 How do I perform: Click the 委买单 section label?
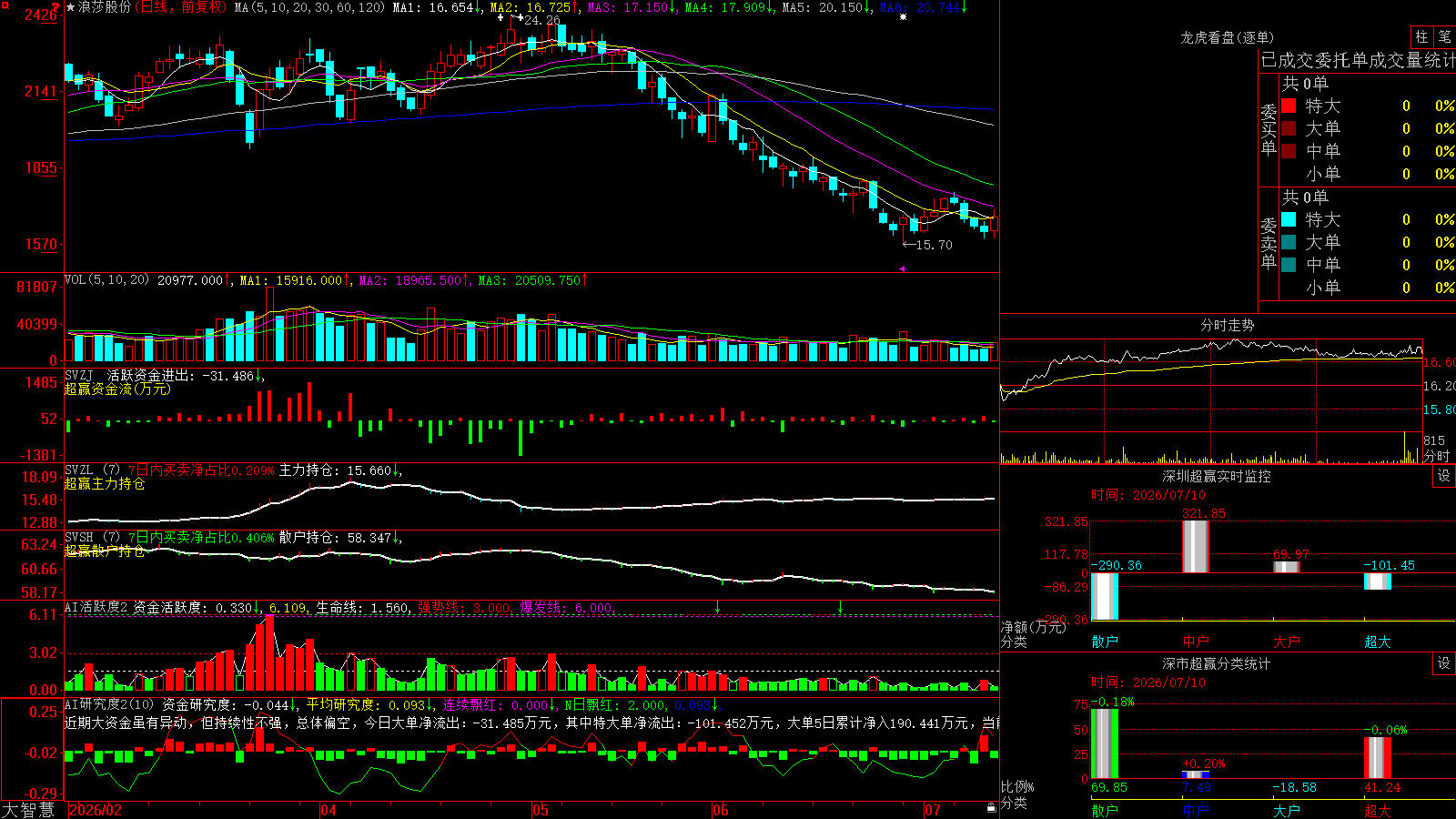coord(1269,129)
